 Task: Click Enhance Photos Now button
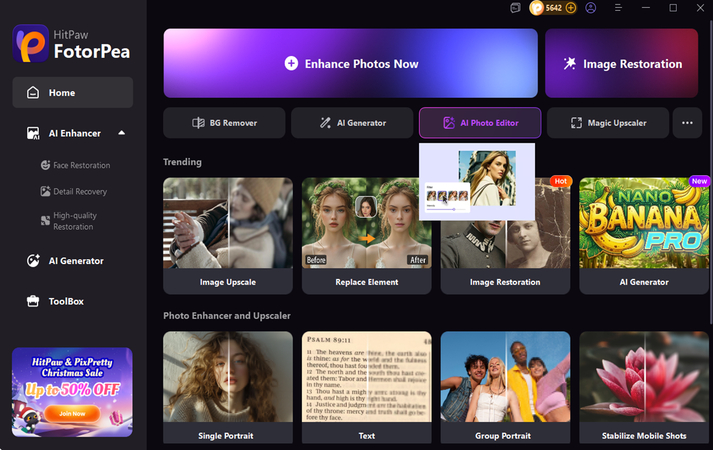(351, 63)
